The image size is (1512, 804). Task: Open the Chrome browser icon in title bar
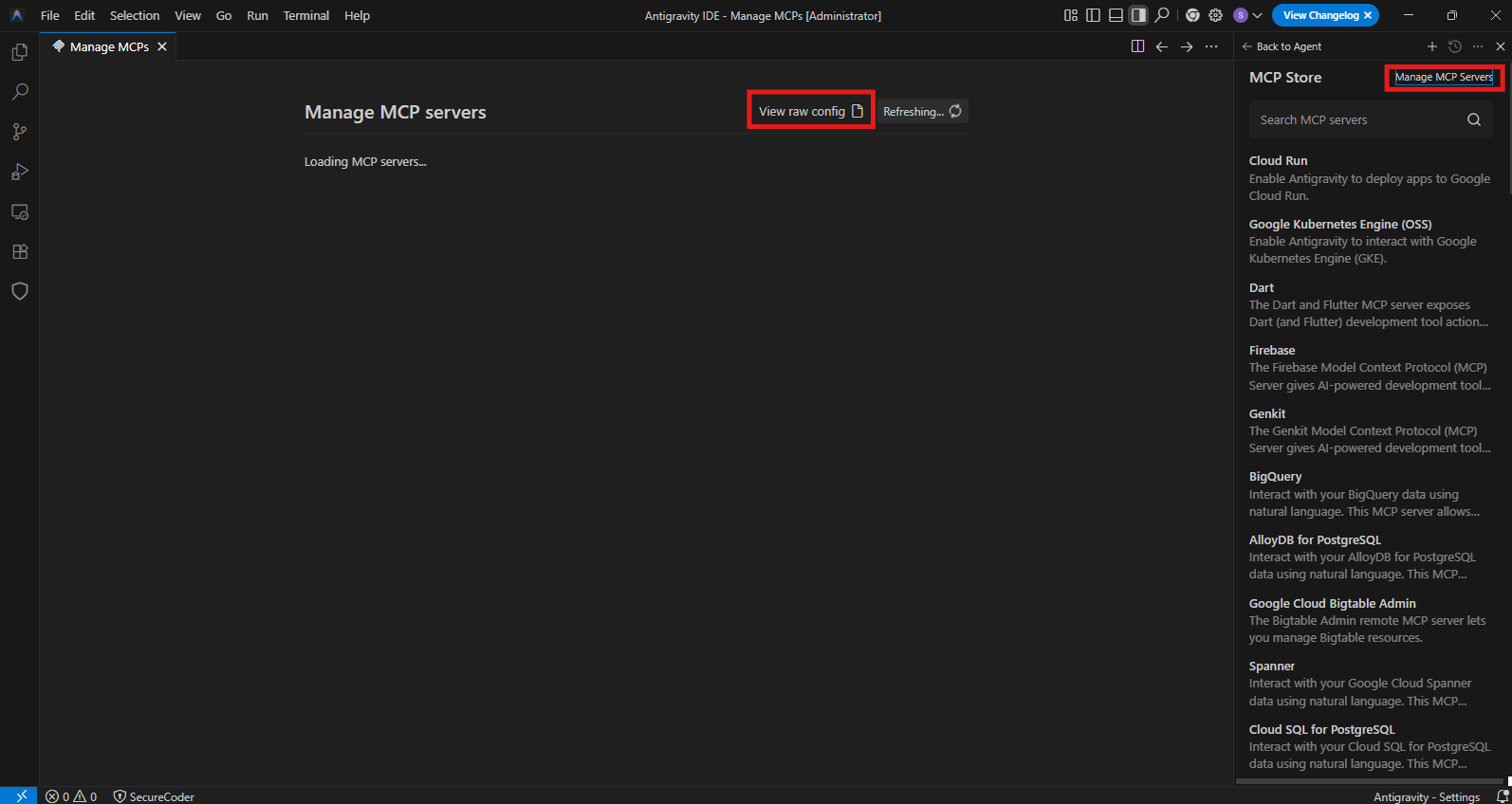(1192, 15)
